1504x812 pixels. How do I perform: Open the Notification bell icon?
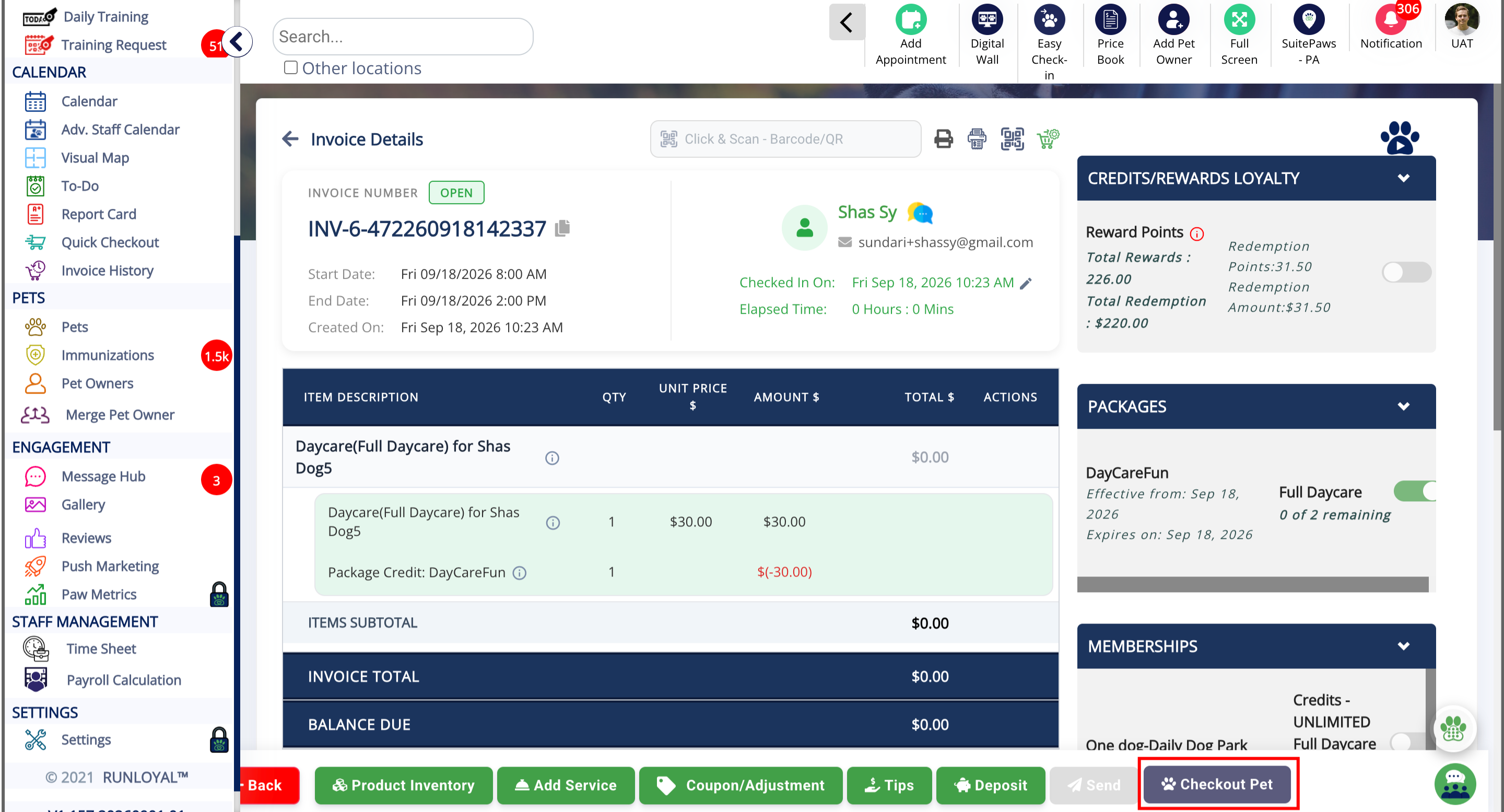click(1391, 20)
